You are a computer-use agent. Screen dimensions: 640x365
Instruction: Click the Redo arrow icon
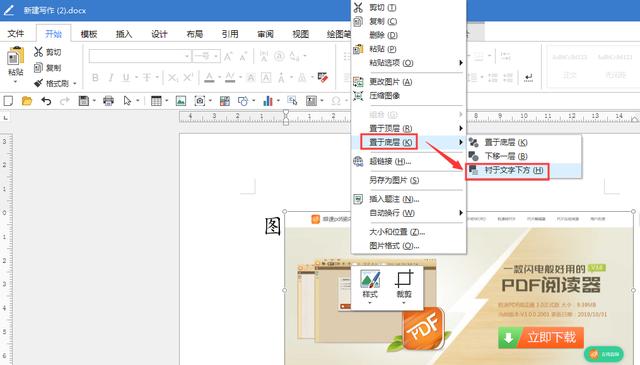click(64, 100)
